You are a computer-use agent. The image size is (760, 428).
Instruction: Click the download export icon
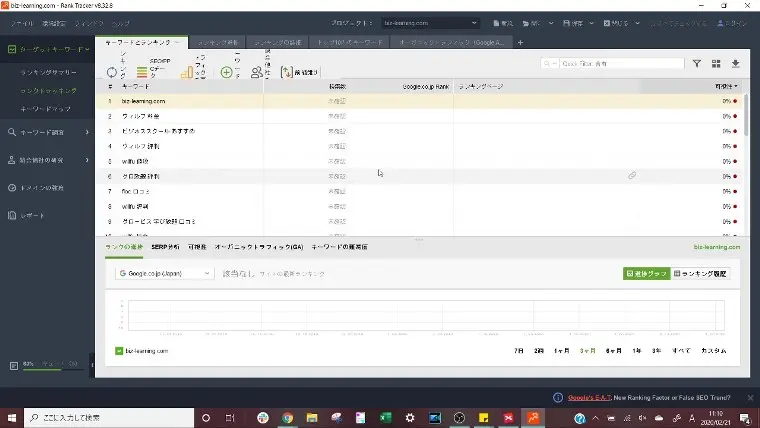pyautogui.click(x=736, y=63)
